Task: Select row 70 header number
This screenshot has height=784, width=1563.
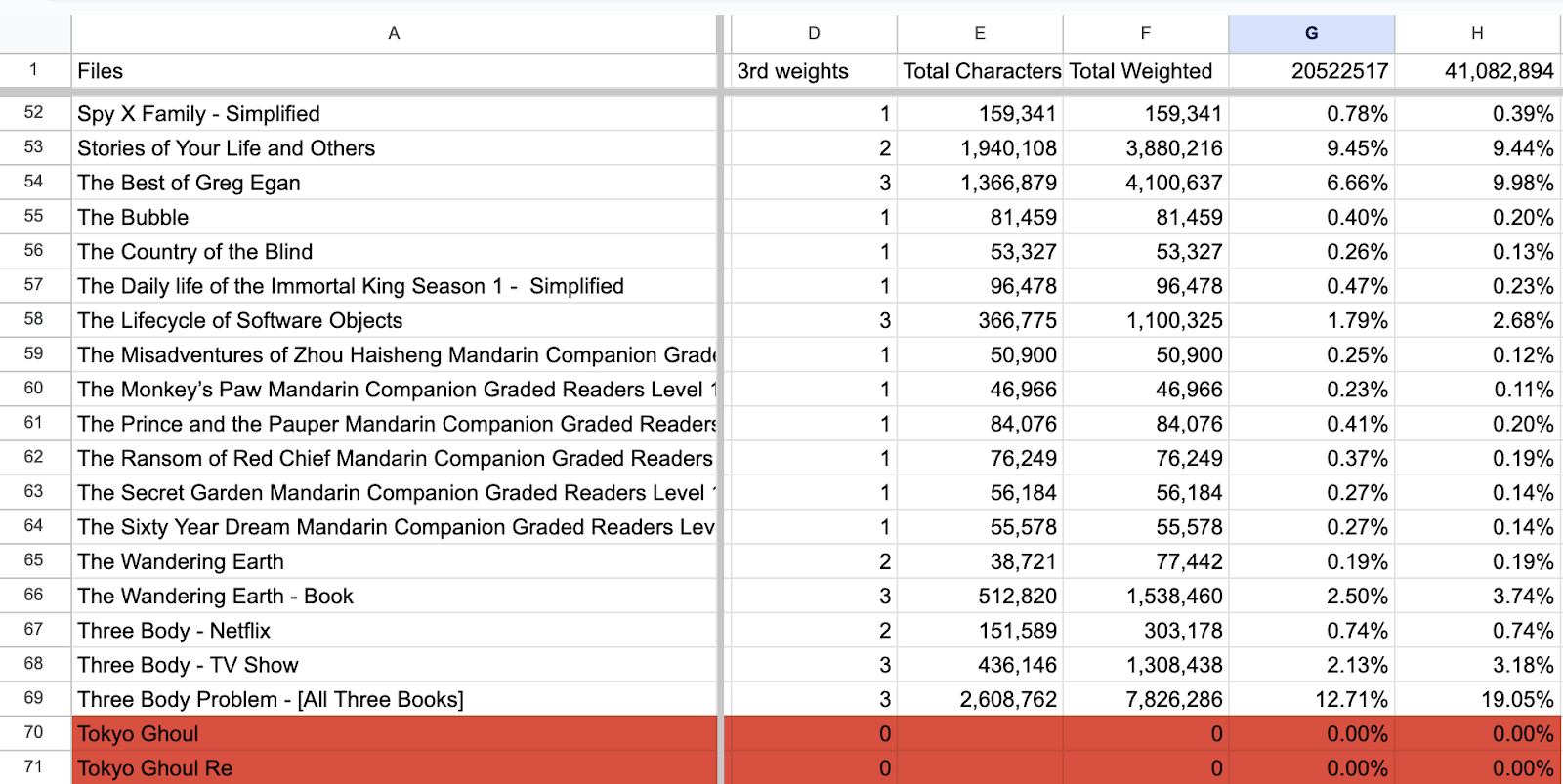Action: tap(34, 732)
